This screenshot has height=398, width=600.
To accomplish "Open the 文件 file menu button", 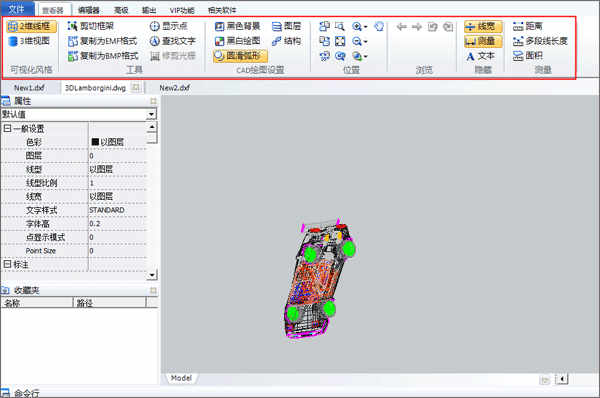I will 17,9.
